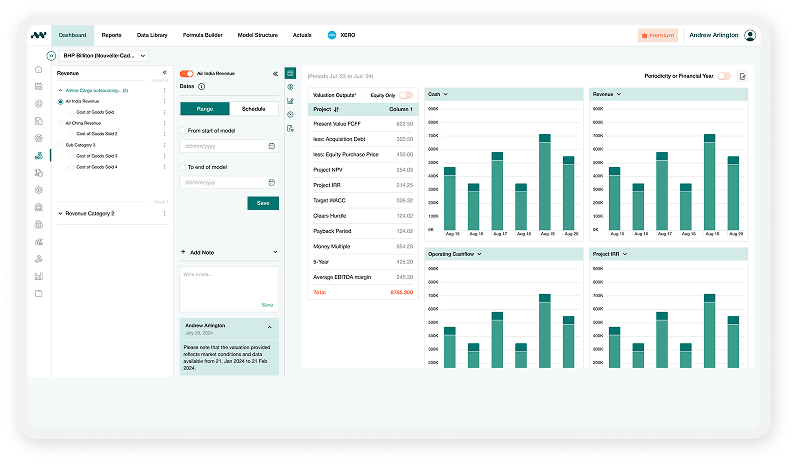Check the From start of model checkbox
794x465 pixels.
[x=182, y=130]
